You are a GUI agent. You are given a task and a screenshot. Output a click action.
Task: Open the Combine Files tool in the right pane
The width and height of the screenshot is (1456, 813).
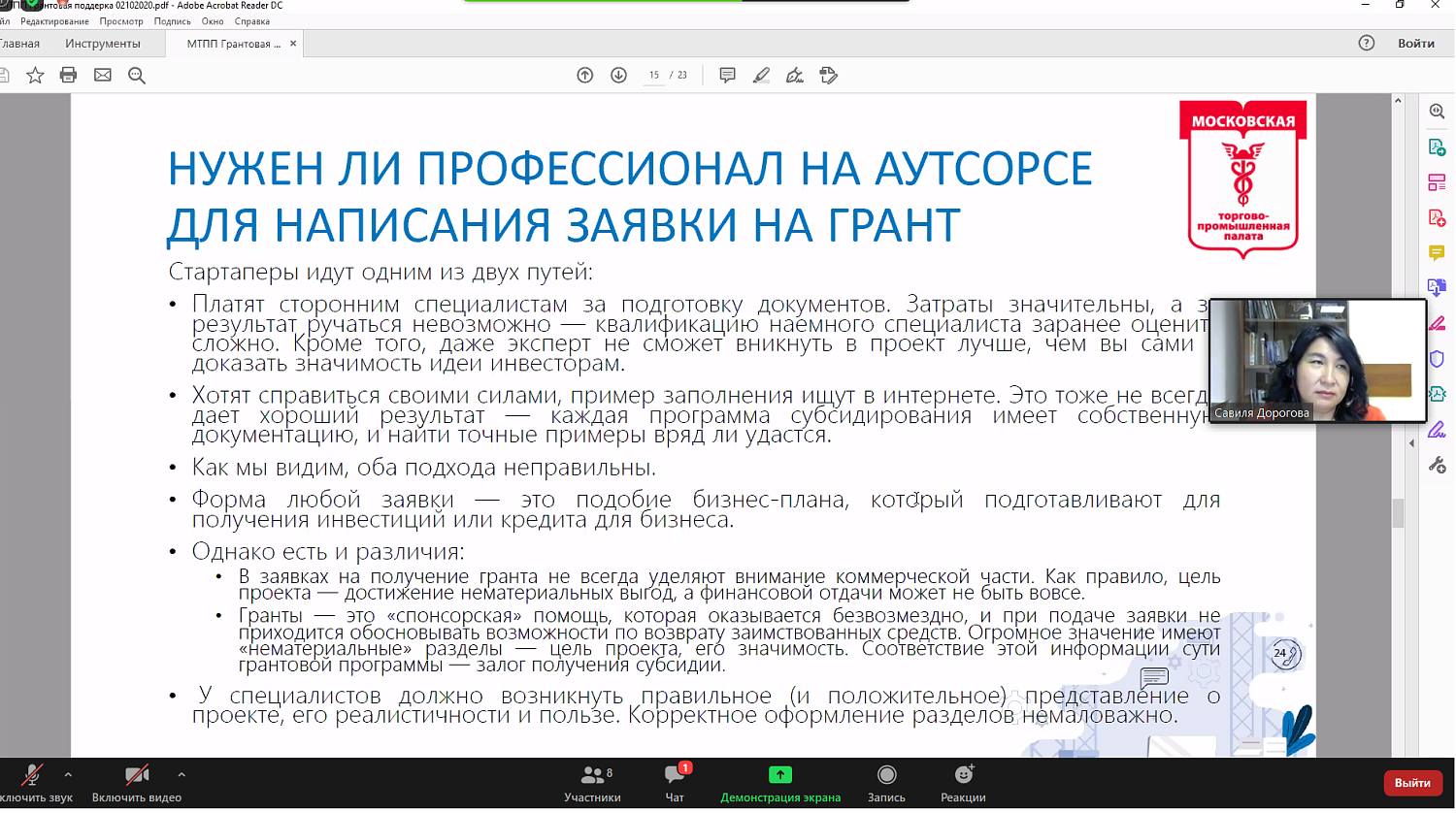point(1437,287)
